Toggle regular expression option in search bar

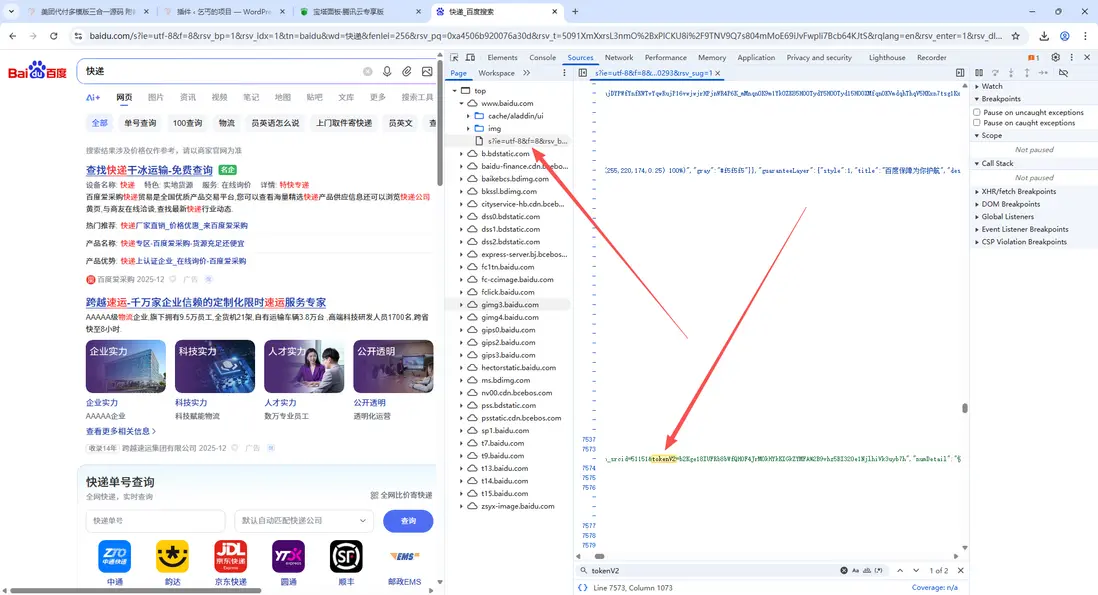(879, 570)
